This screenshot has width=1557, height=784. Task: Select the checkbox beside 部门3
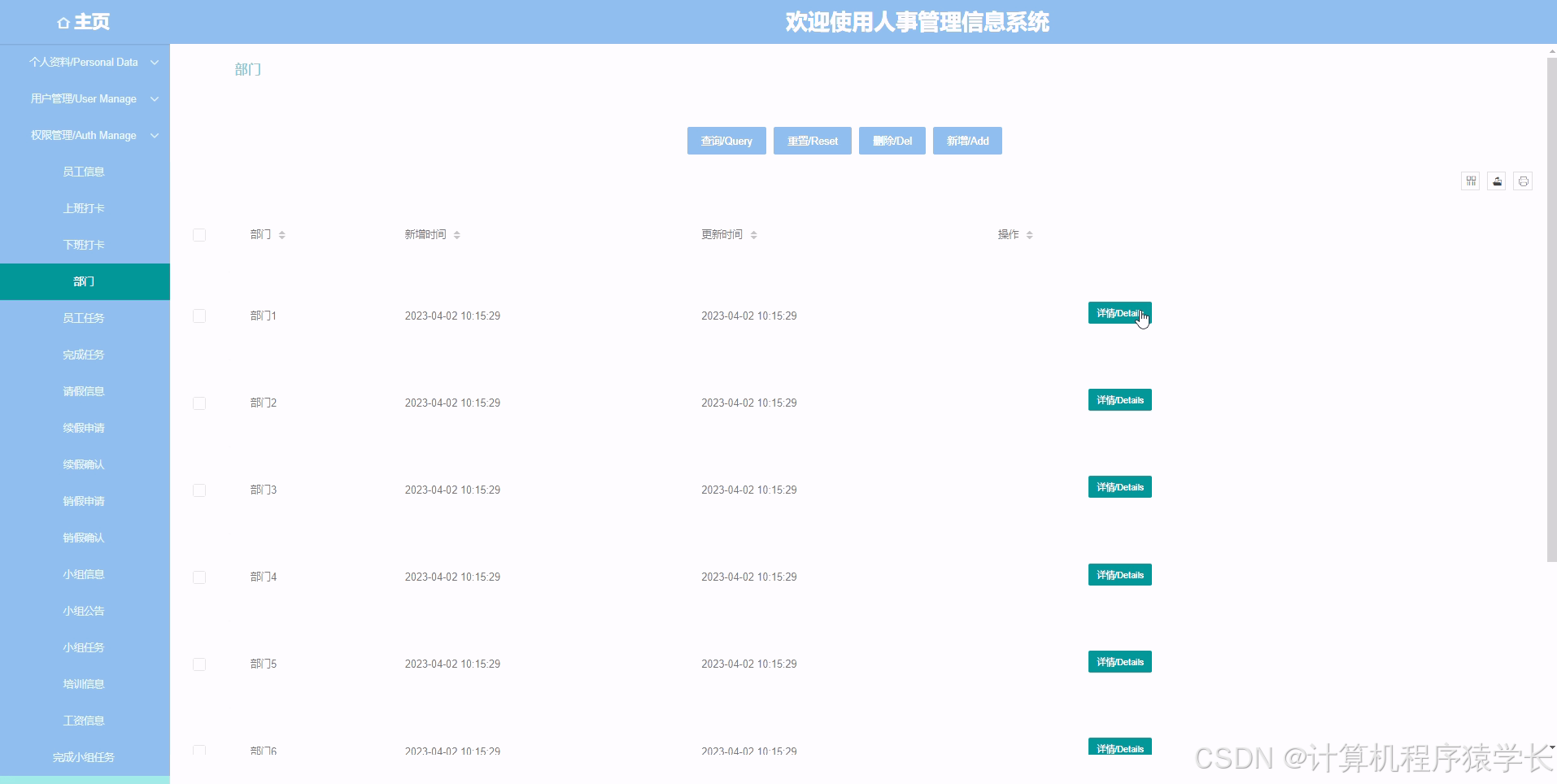pos(199,489)
